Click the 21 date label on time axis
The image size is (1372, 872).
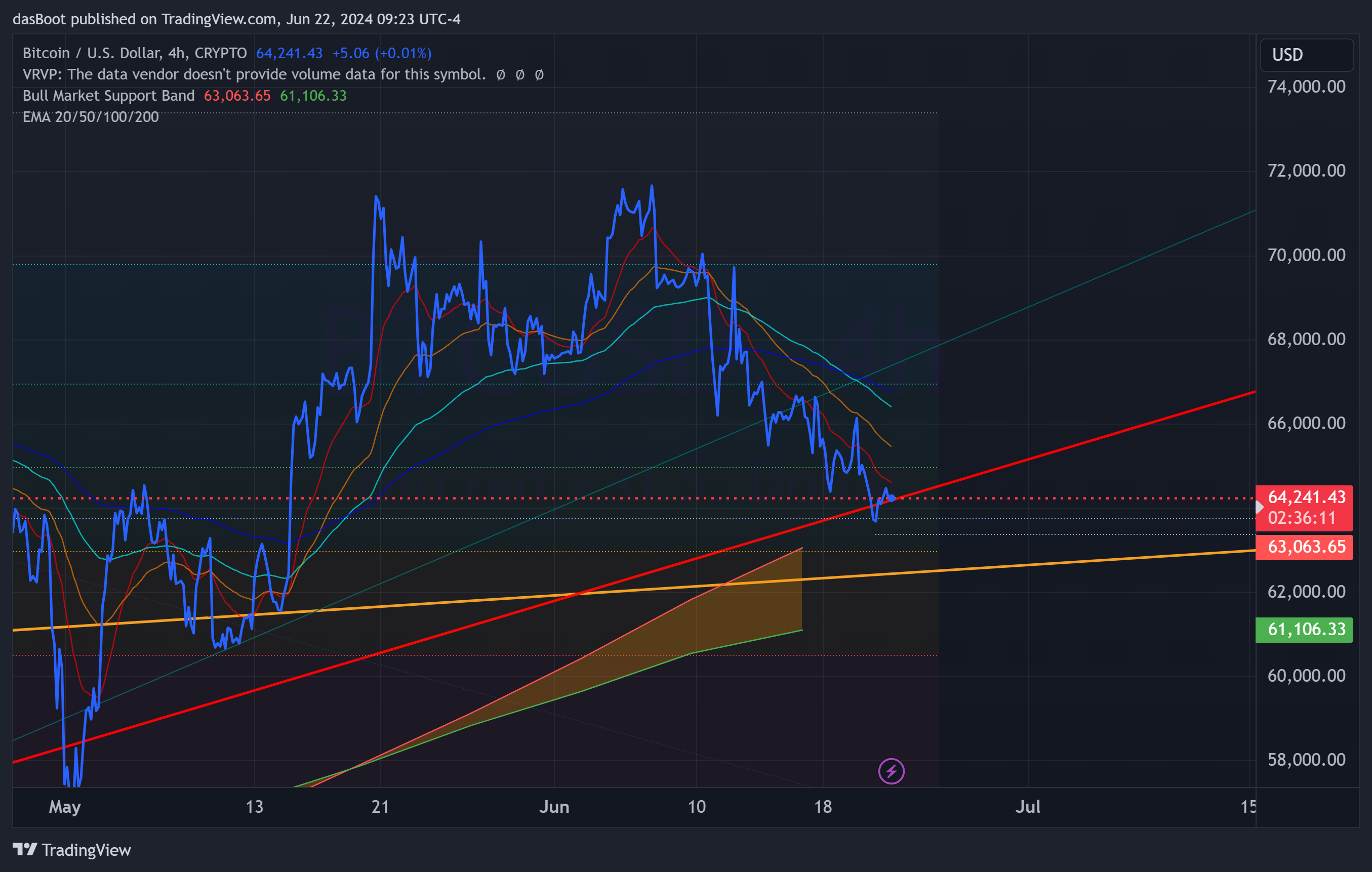coord(380,807)
